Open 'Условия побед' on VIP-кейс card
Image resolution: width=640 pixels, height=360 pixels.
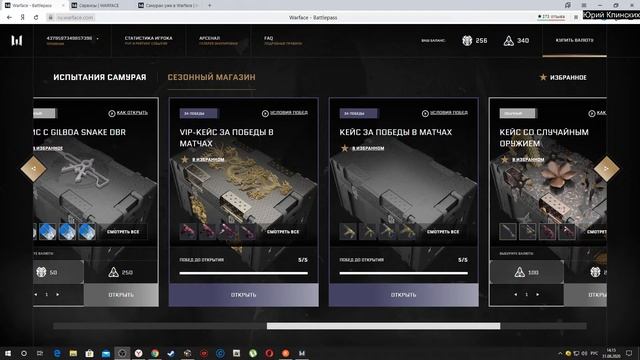coord(285,113)
